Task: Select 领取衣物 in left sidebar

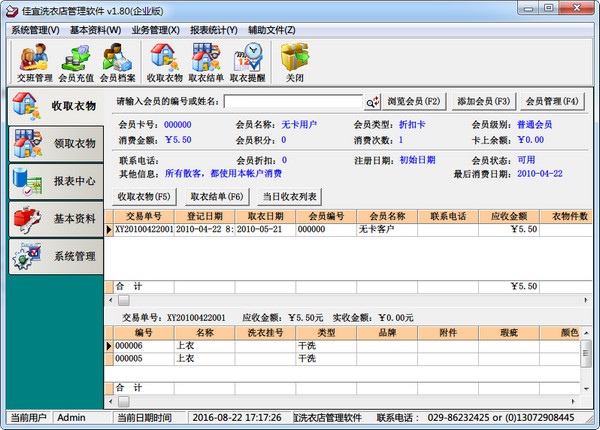Action: tap(56, 143)
